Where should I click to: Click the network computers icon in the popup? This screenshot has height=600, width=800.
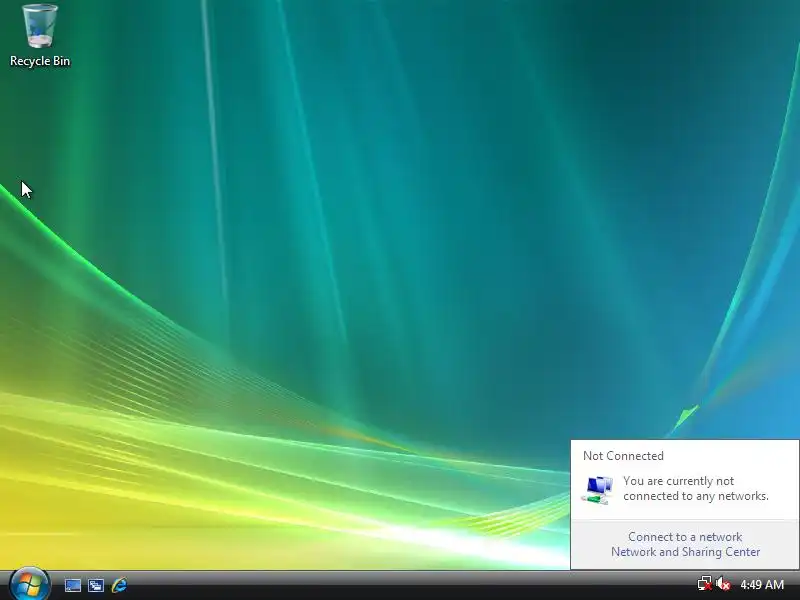tap(597, 489)
